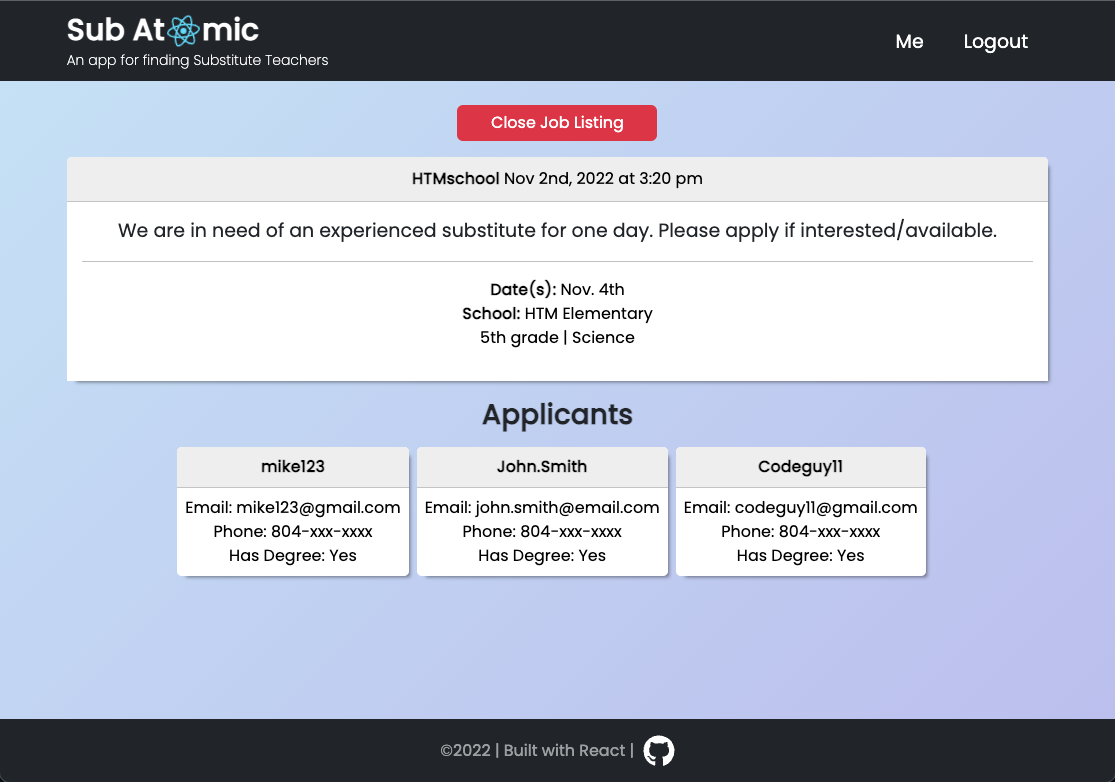Viewport: 1115px width, 782px height.
Task: Click the School: HTM Elementary line
Action: (x=557, y=313)
